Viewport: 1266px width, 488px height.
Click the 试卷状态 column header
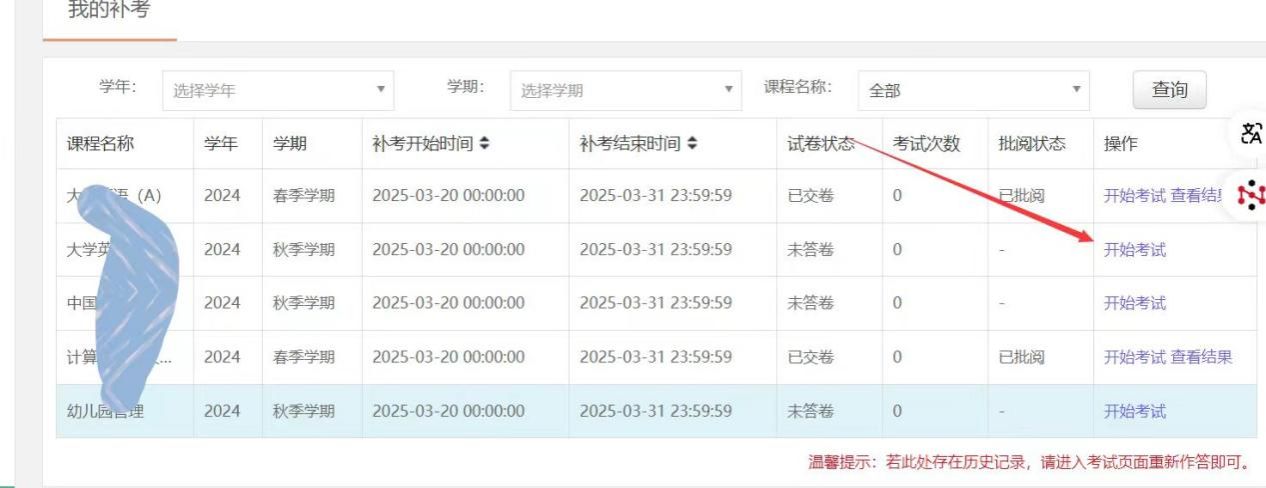click(821, 144)
